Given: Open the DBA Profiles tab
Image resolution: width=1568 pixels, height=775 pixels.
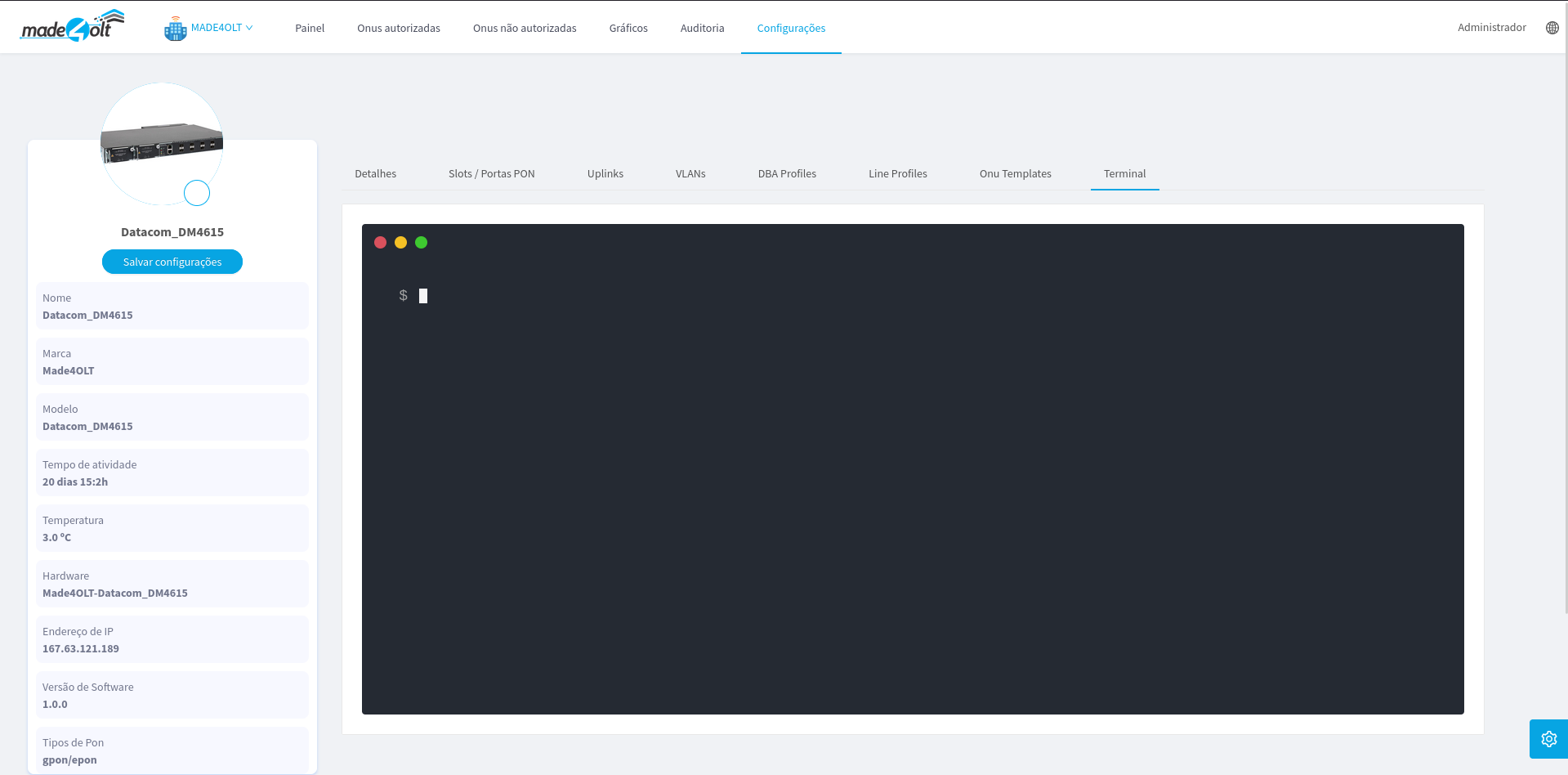Looking at the screenshot, I should tap(787, 174).
